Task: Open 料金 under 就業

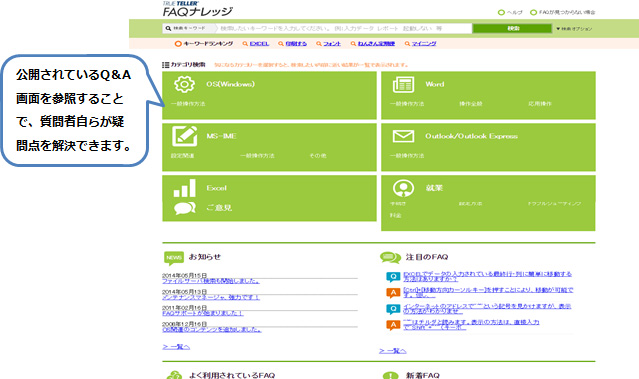Action: [395, 216]
